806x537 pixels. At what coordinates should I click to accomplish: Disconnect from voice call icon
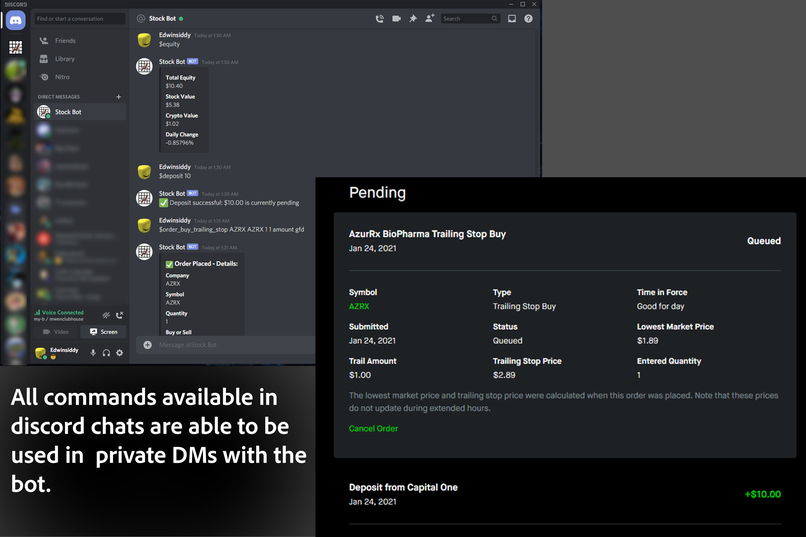click(x=119, y=315)
